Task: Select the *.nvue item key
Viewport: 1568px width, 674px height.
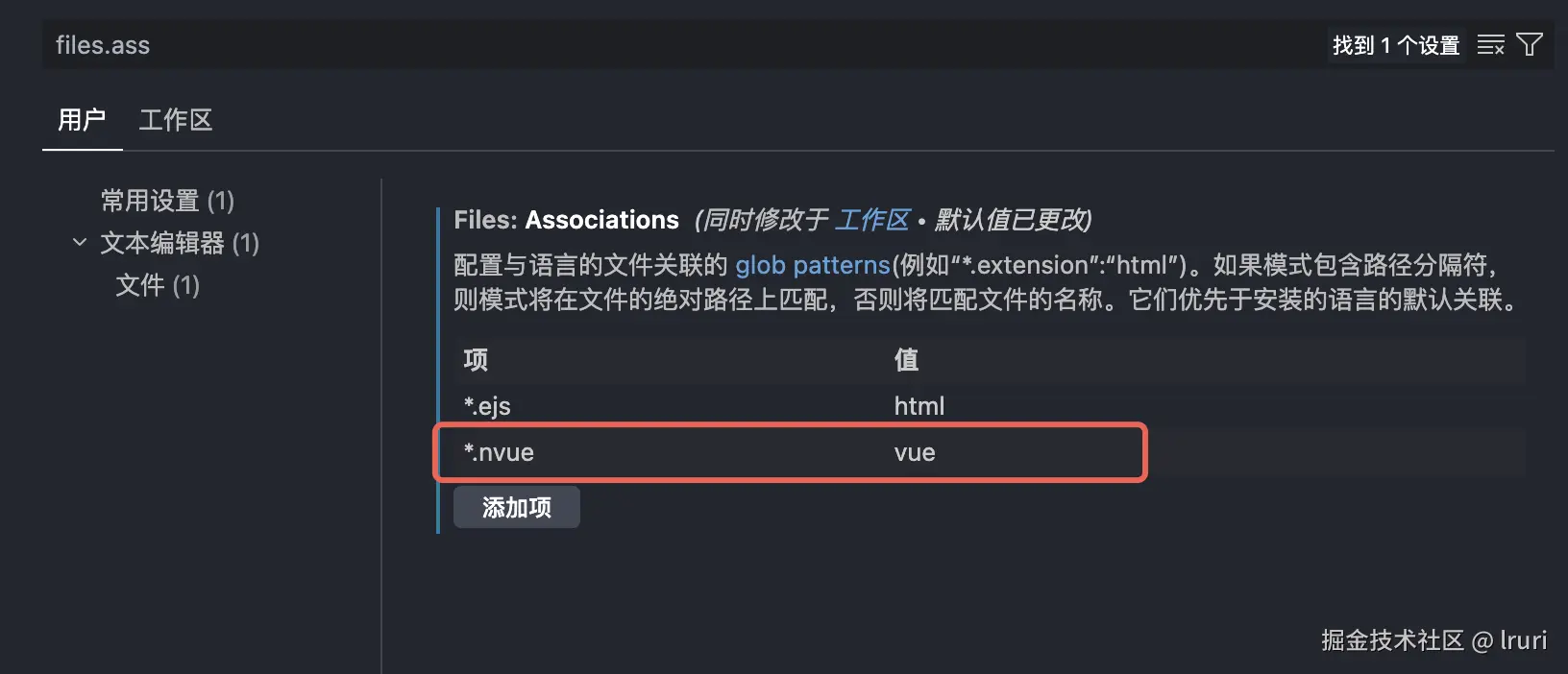Action: [x=499, y=452]
